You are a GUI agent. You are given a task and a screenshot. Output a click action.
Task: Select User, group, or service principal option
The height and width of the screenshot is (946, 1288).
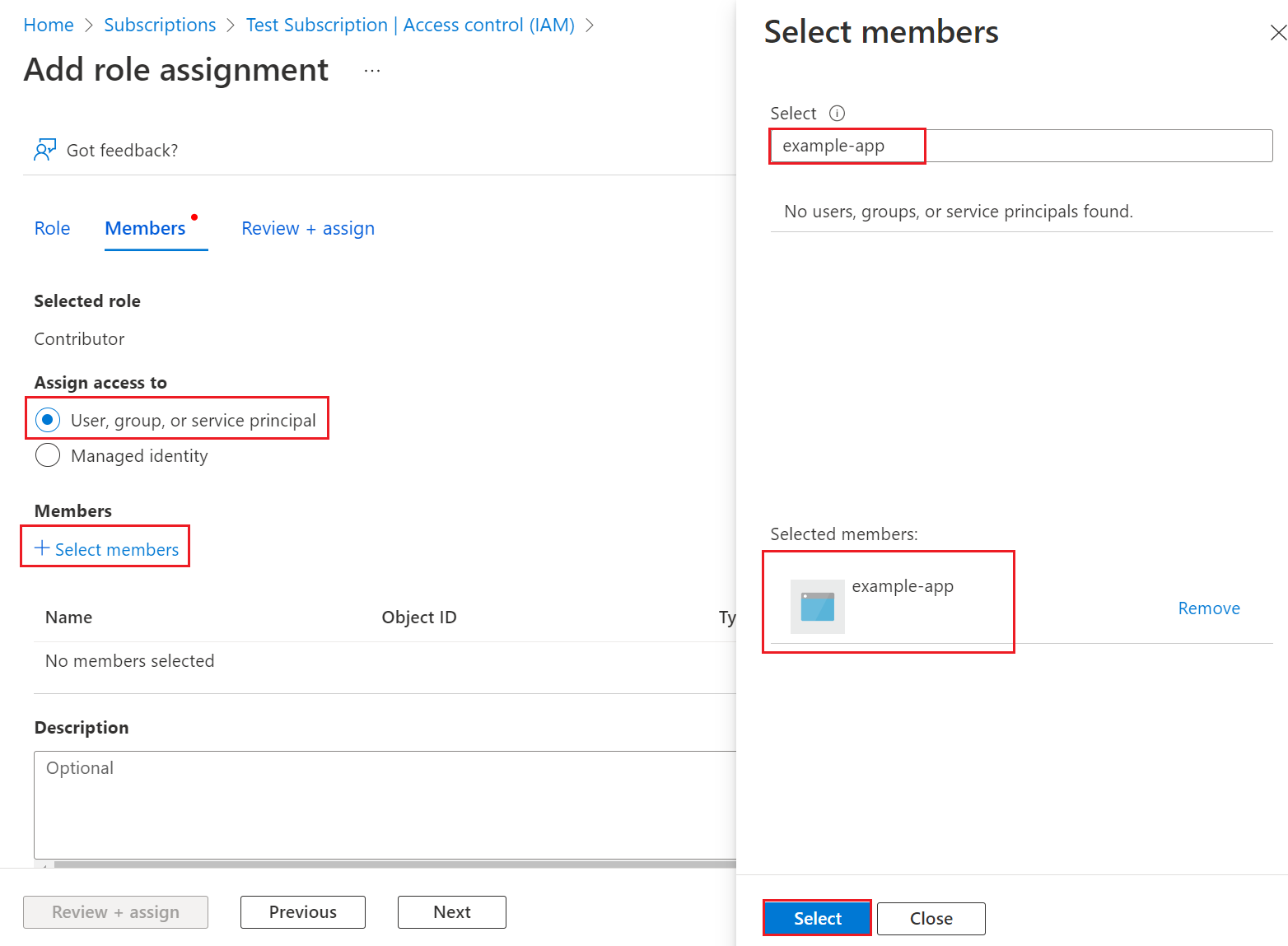(x=48, y=419)
